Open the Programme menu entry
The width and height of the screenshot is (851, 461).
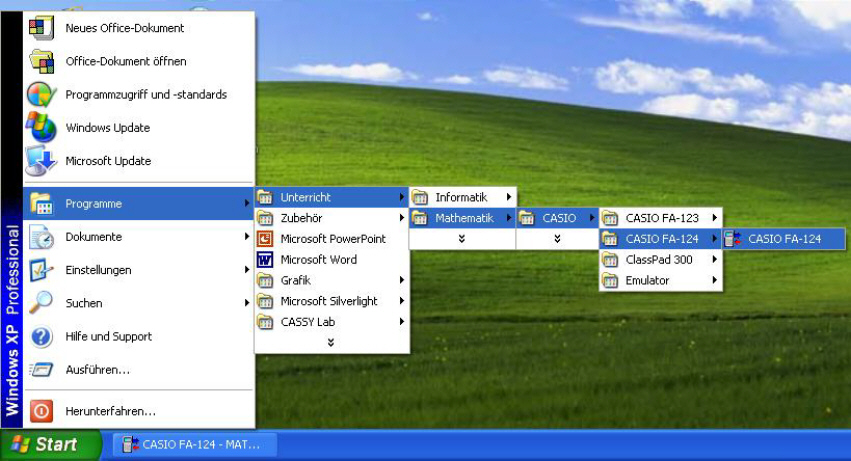(x=139, y=204)
